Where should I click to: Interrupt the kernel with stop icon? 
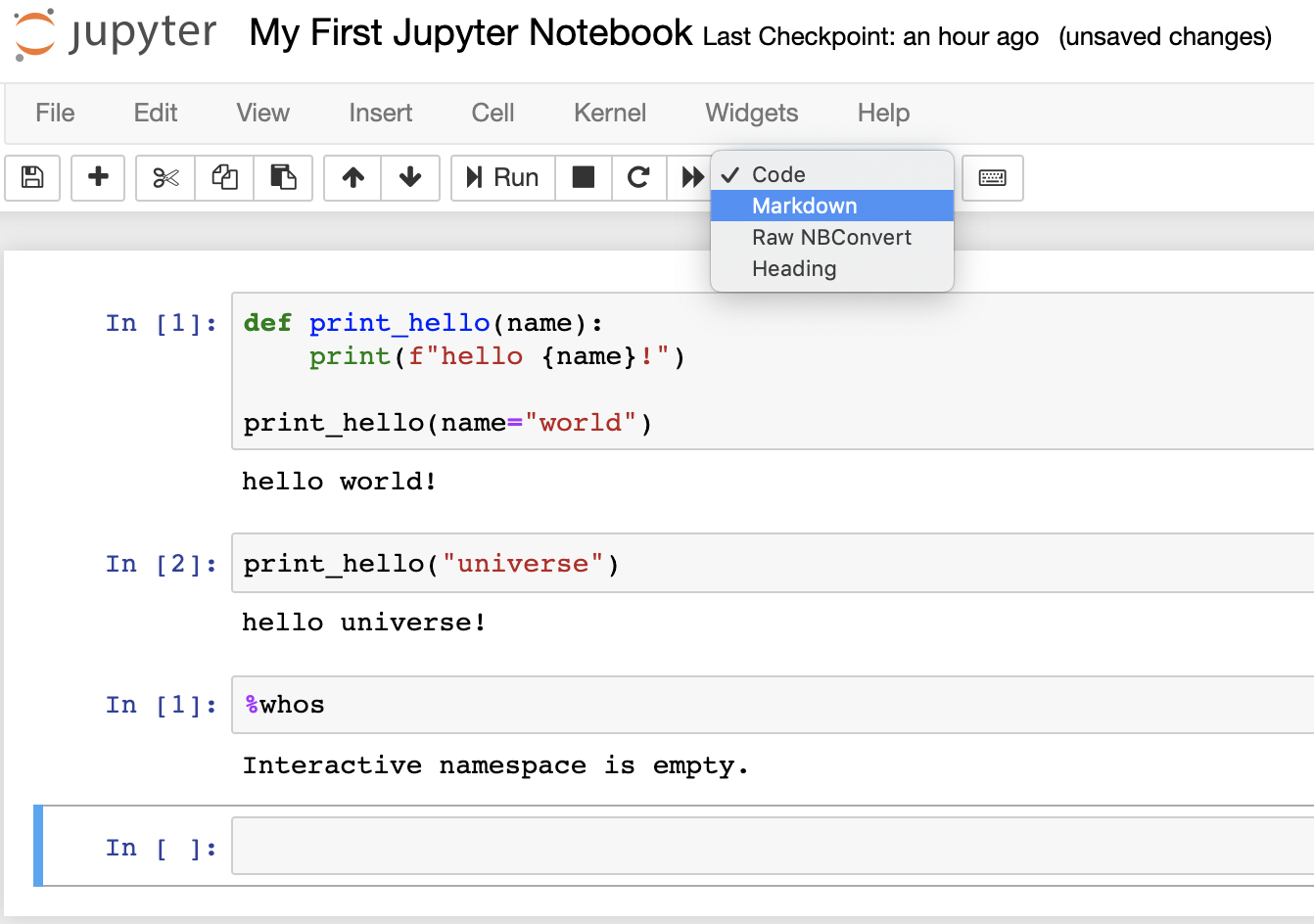click(584, 177)
